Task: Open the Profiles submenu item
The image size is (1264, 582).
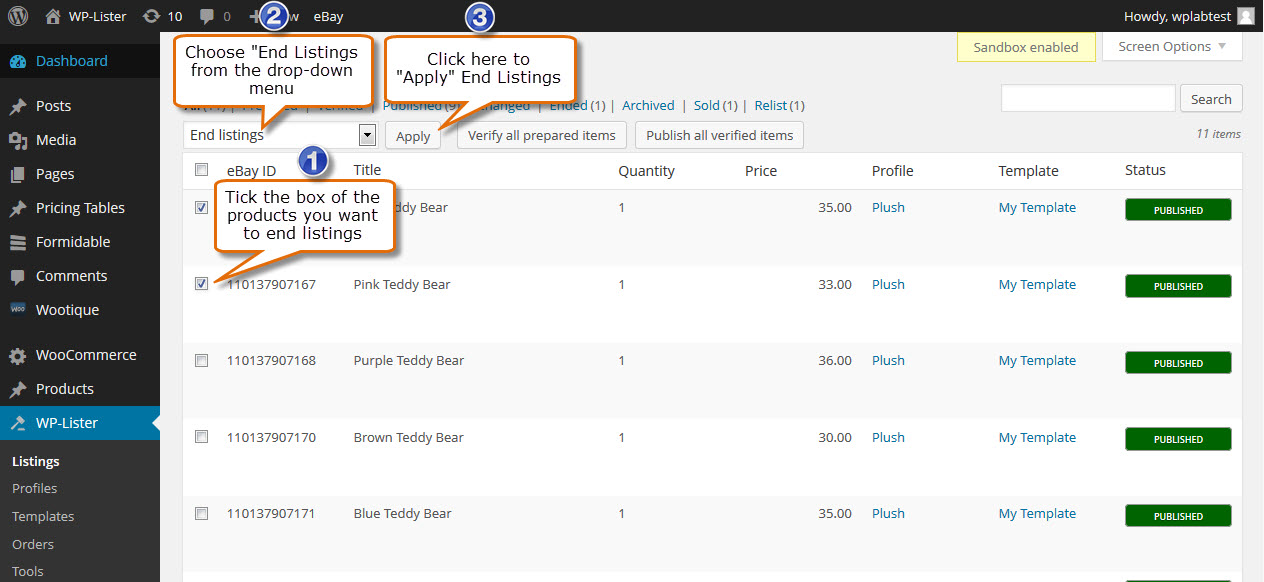Action: pos(34,488)
